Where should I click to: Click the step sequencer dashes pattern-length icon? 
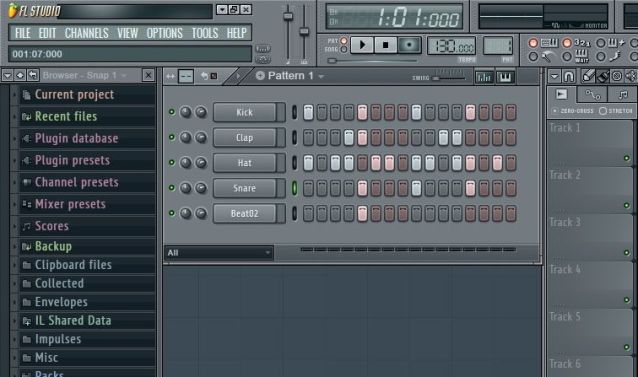tap(186, 76)
